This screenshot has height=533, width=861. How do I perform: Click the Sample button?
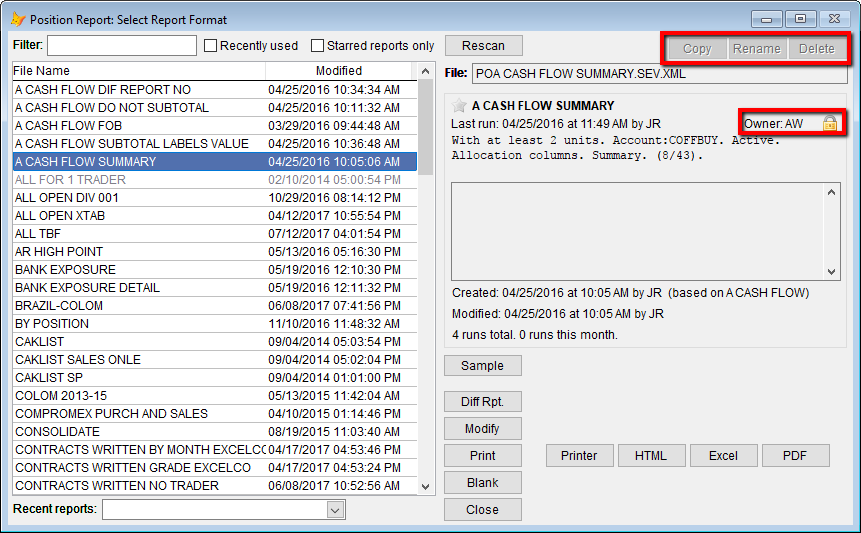(x=483, y=366)
